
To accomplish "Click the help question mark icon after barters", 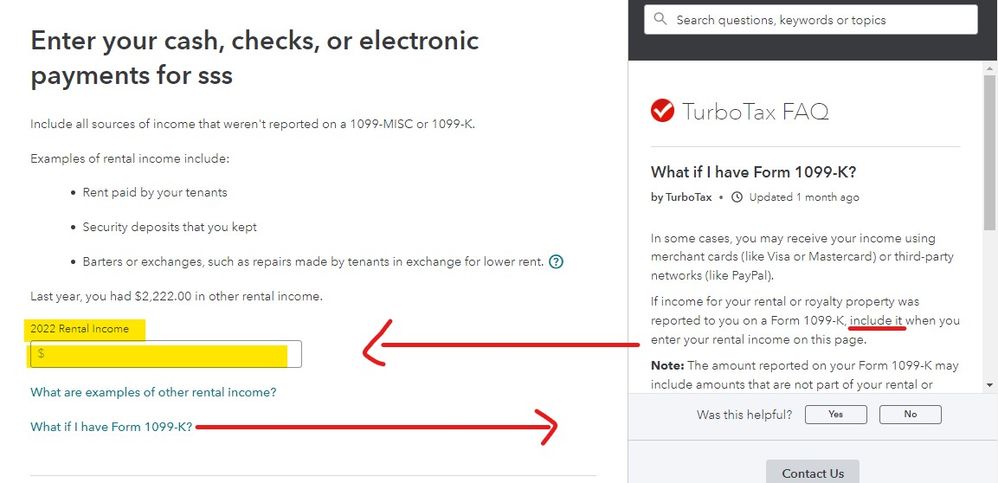I will pyautogui.click(x=556, y=262).
